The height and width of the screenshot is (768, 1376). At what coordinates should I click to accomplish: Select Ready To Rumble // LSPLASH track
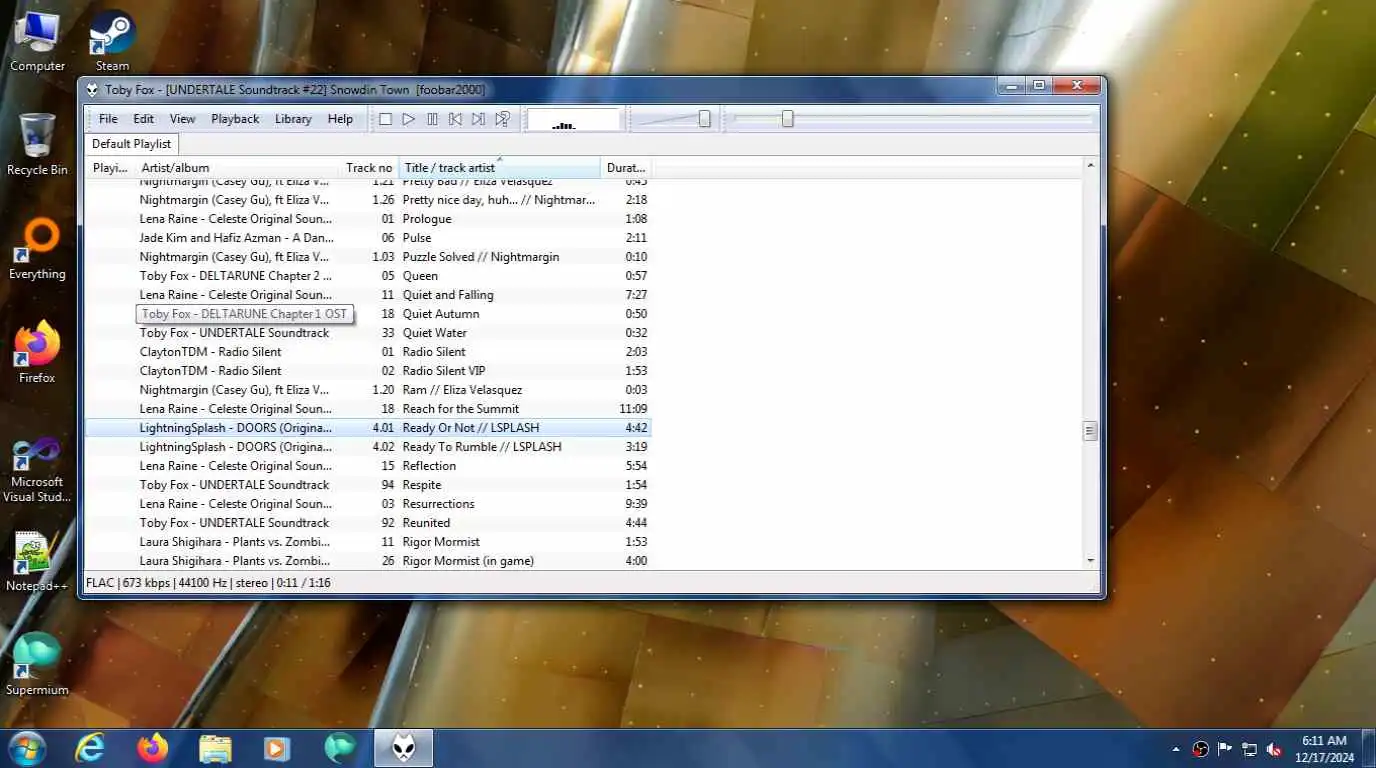pyautogui.click(x=368, y=447)
